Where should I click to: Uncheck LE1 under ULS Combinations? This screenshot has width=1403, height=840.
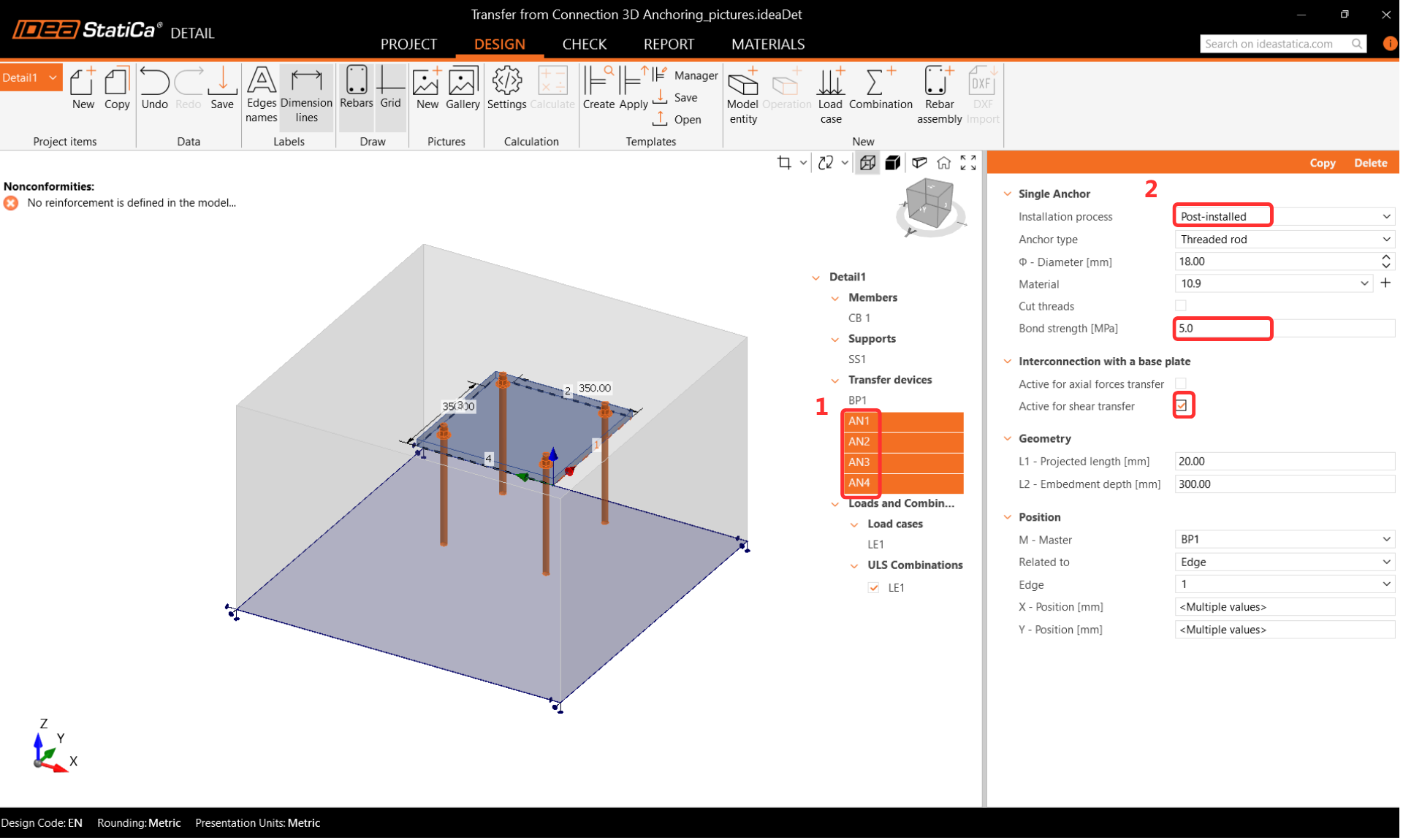pos(874,588)
